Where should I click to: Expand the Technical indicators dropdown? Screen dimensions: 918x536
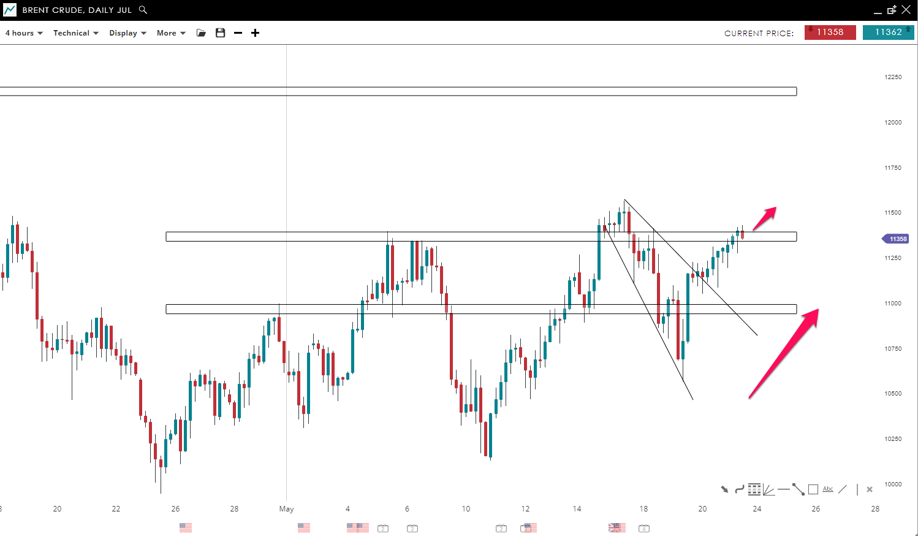[x=75, y=33]
